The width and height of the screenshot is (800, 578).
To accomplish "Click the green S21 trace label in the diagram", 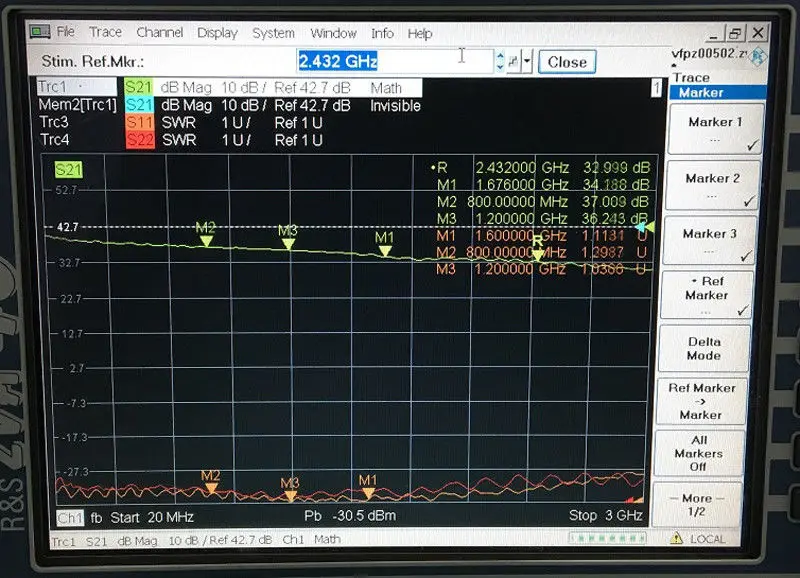I will pyautogui.click(x=68, y=169).
